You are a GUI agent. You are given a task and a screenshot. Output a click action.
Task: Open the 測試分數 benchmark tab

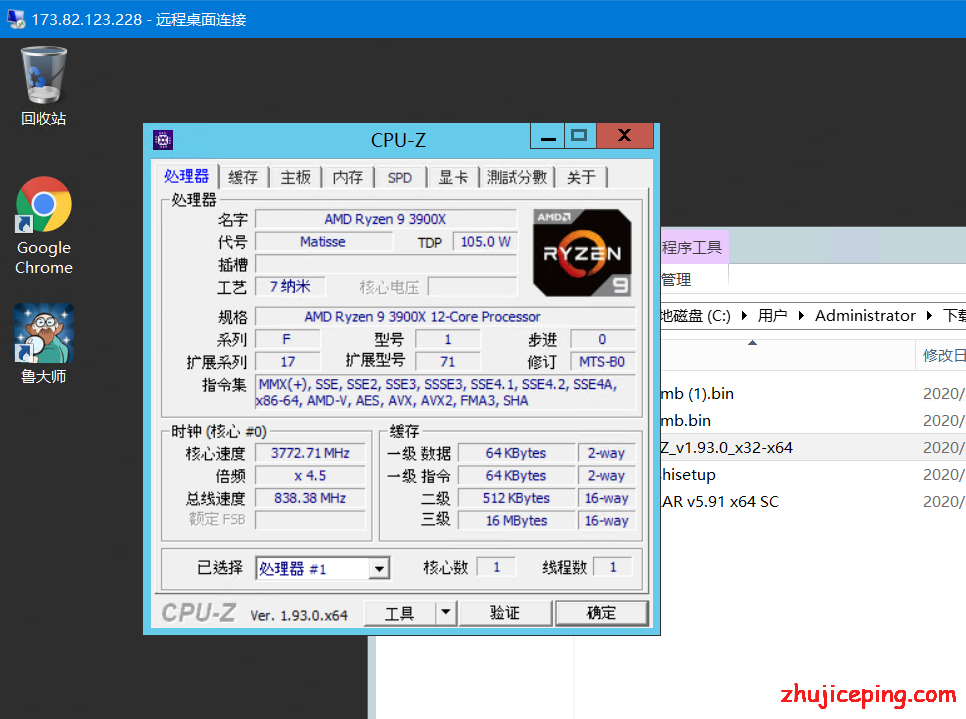[x=517, y=177]
